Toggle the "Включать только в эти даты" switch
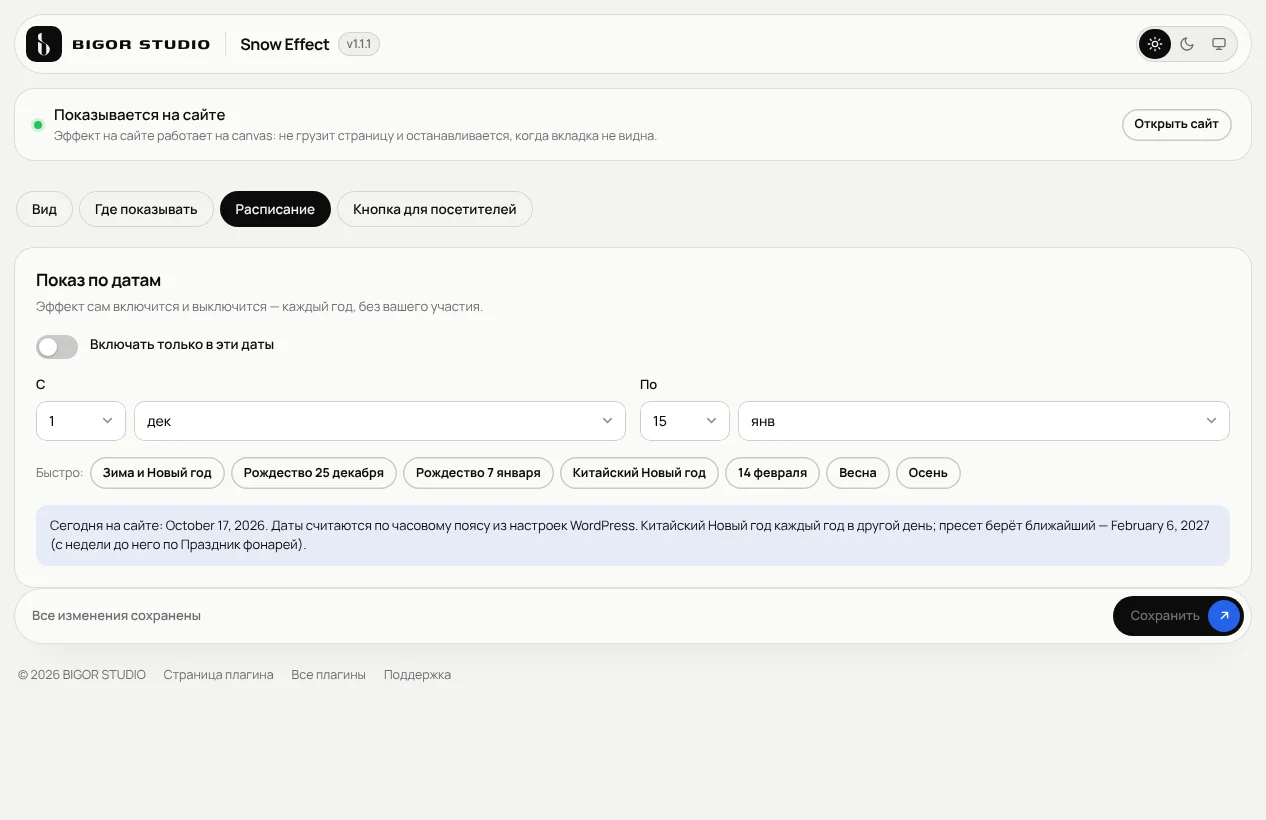Viewport: 1266px width, 820px height. pyautogui.click(x=57, y=346)
